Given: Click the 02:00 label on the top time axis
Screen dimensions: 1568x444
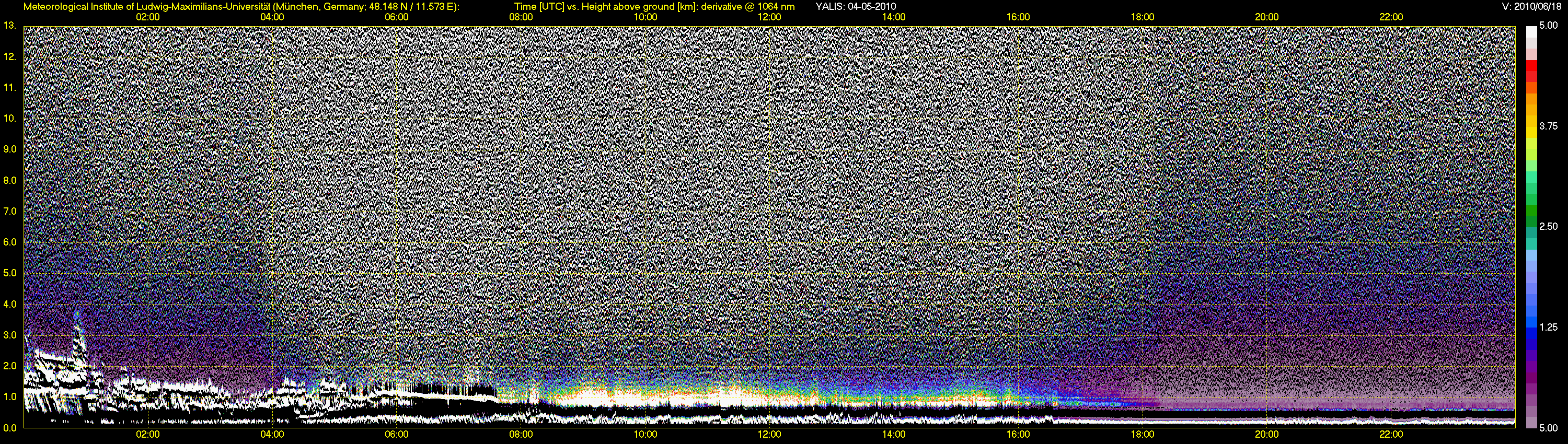Looking at the screenshot, I should 148,17.
